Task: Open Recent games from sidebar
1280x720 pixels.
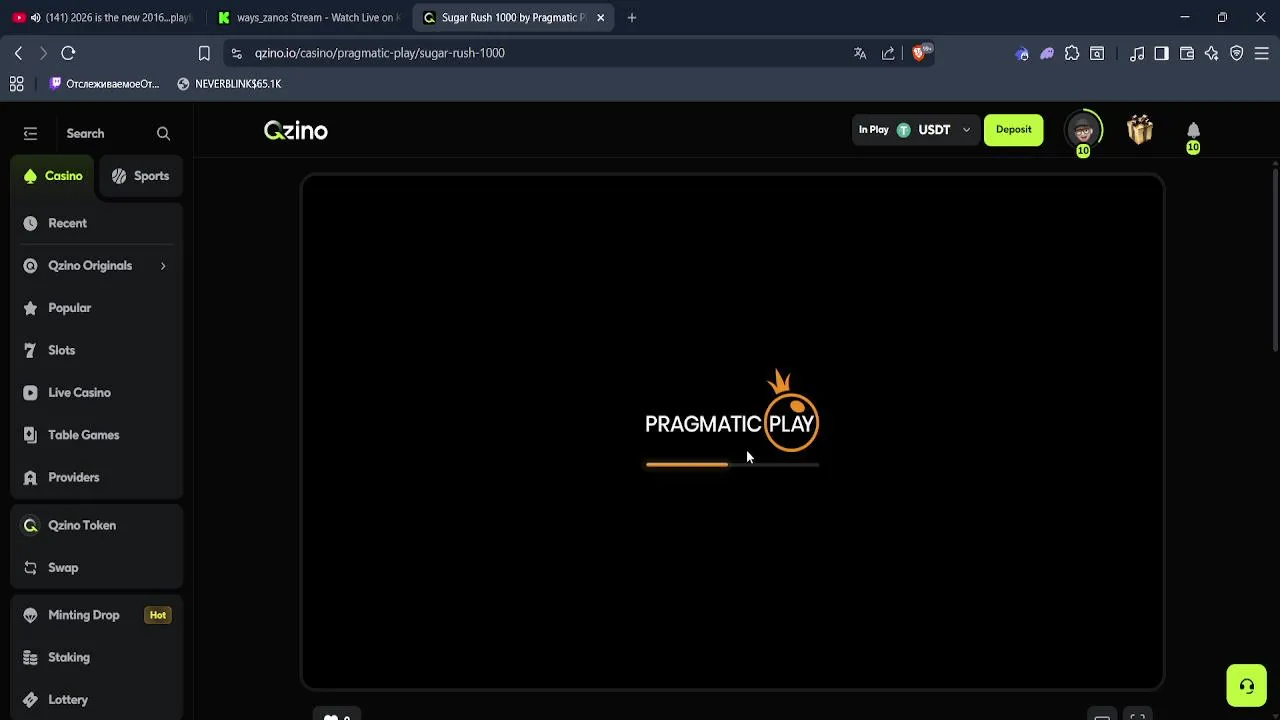Action: click(97, 223)
